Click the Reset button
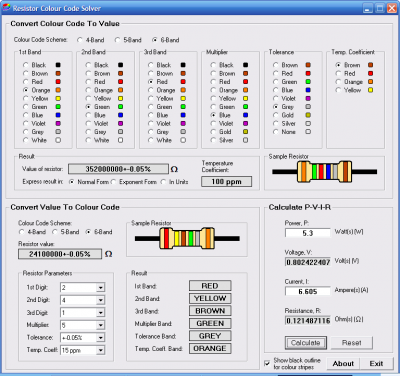Screen dimensions: 400x376 (x=351, y=343)
